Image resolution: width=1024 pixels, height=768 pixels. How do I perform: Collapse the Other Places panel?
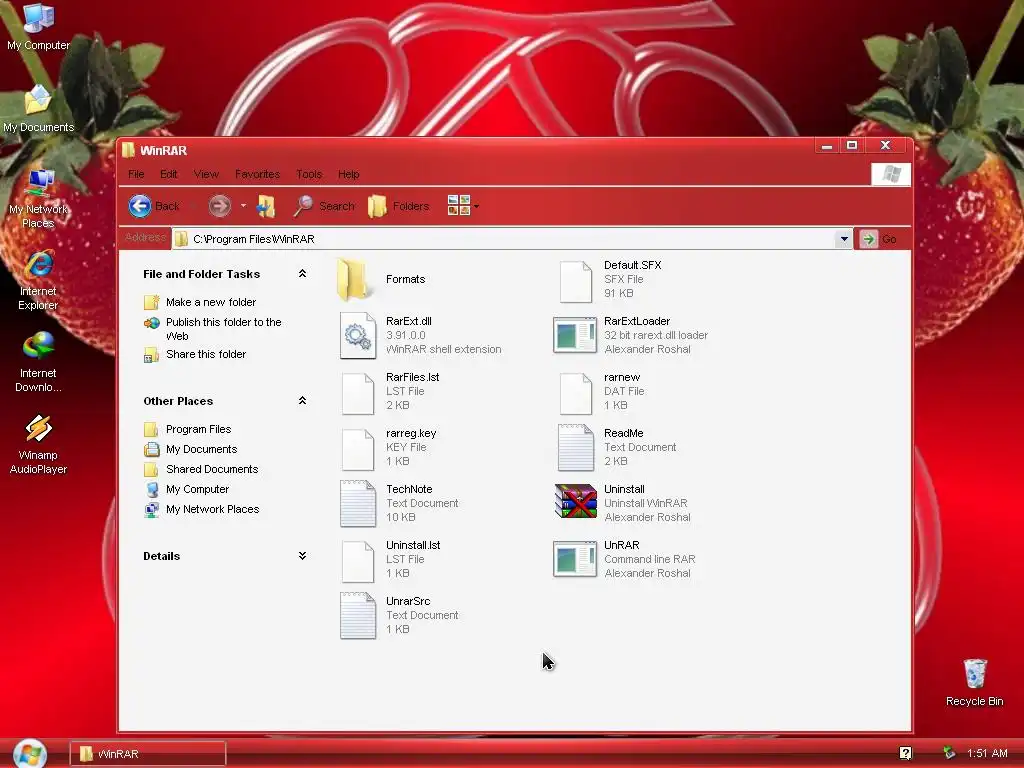302,400
